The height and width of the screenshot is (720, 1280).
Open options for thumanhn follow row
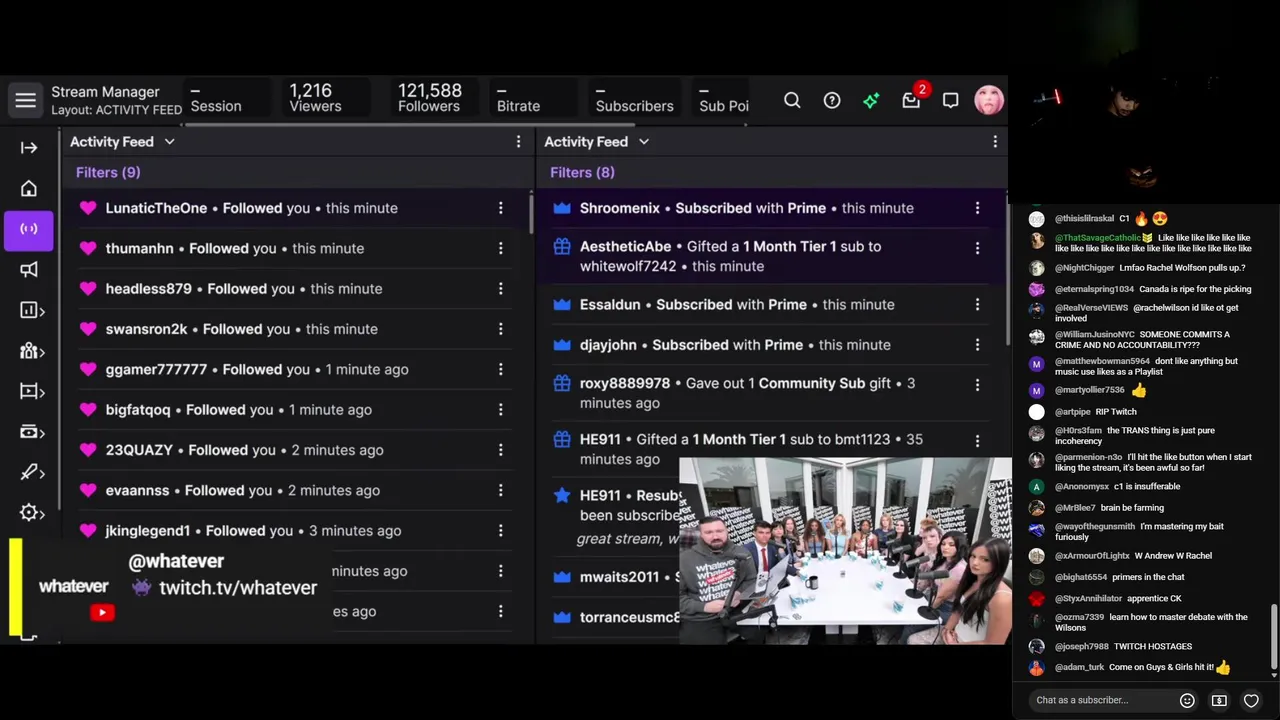point(501,248)
